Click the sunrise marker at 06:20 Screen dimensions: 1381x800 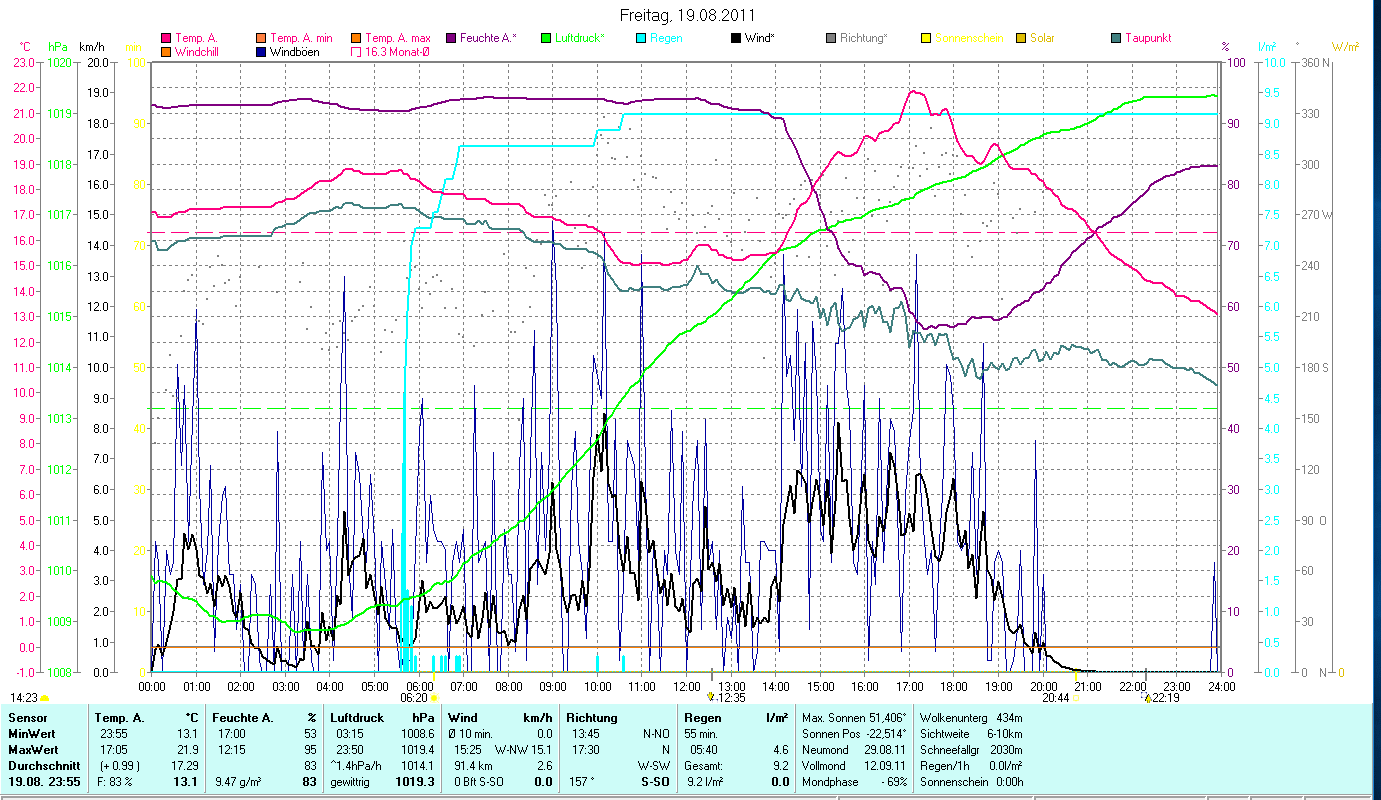[434, 697]
